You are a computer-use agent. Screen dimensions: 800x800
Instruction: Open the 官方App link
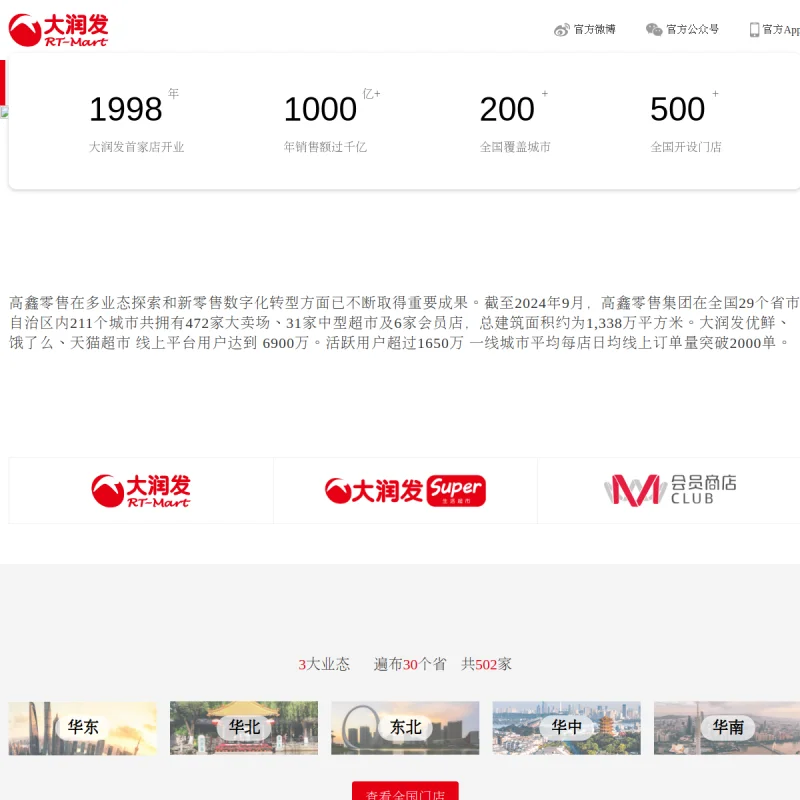(x=781, y=30)
